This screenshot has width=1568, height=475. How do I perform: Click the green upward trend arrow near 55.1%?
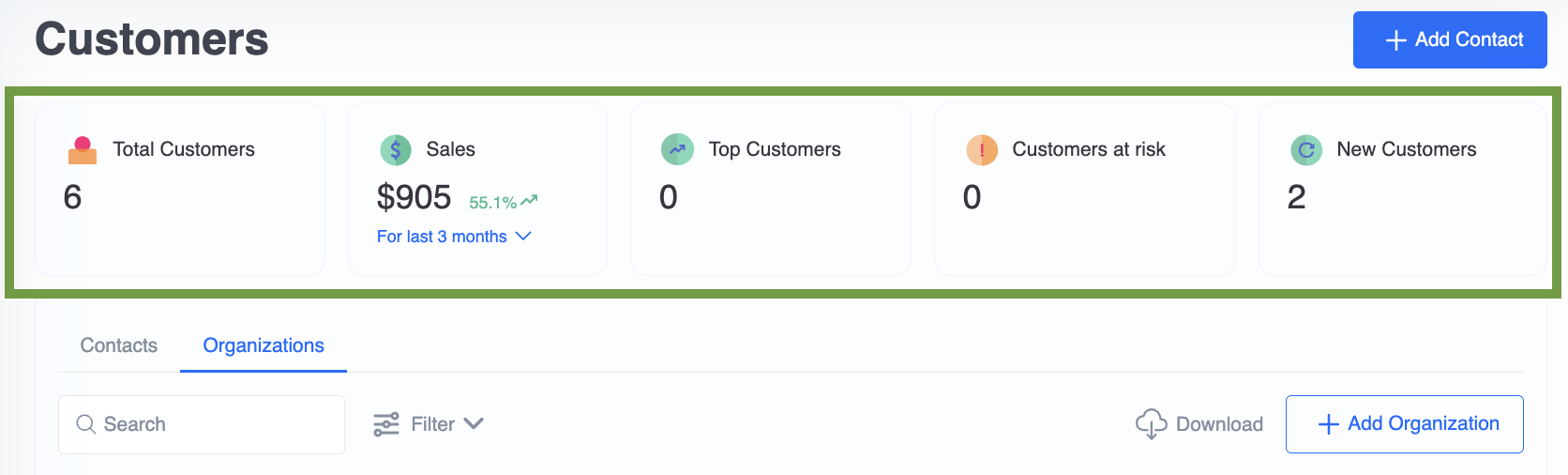[x=529, y=200]
